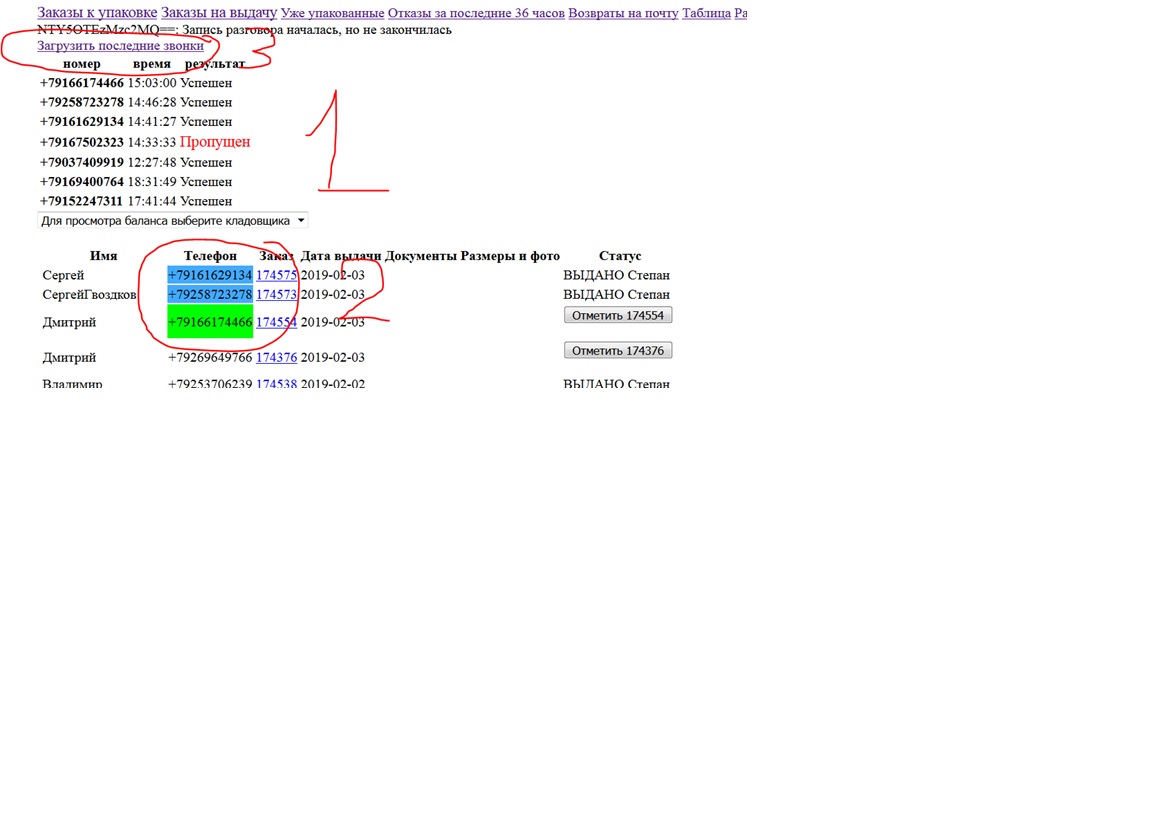Open order number 174573
1154x818 pixels.
tap(276, 295)
